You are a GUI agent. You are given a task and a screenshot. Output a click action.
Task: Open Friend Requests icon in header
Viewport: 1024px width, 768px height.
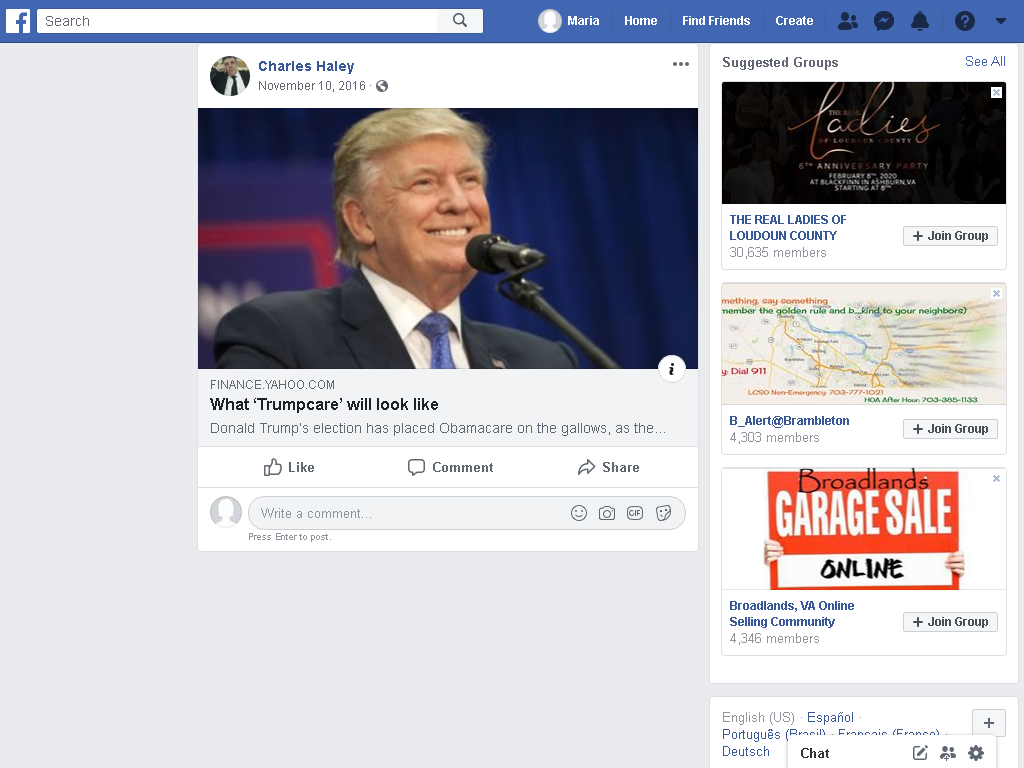[x=848, y=21]
